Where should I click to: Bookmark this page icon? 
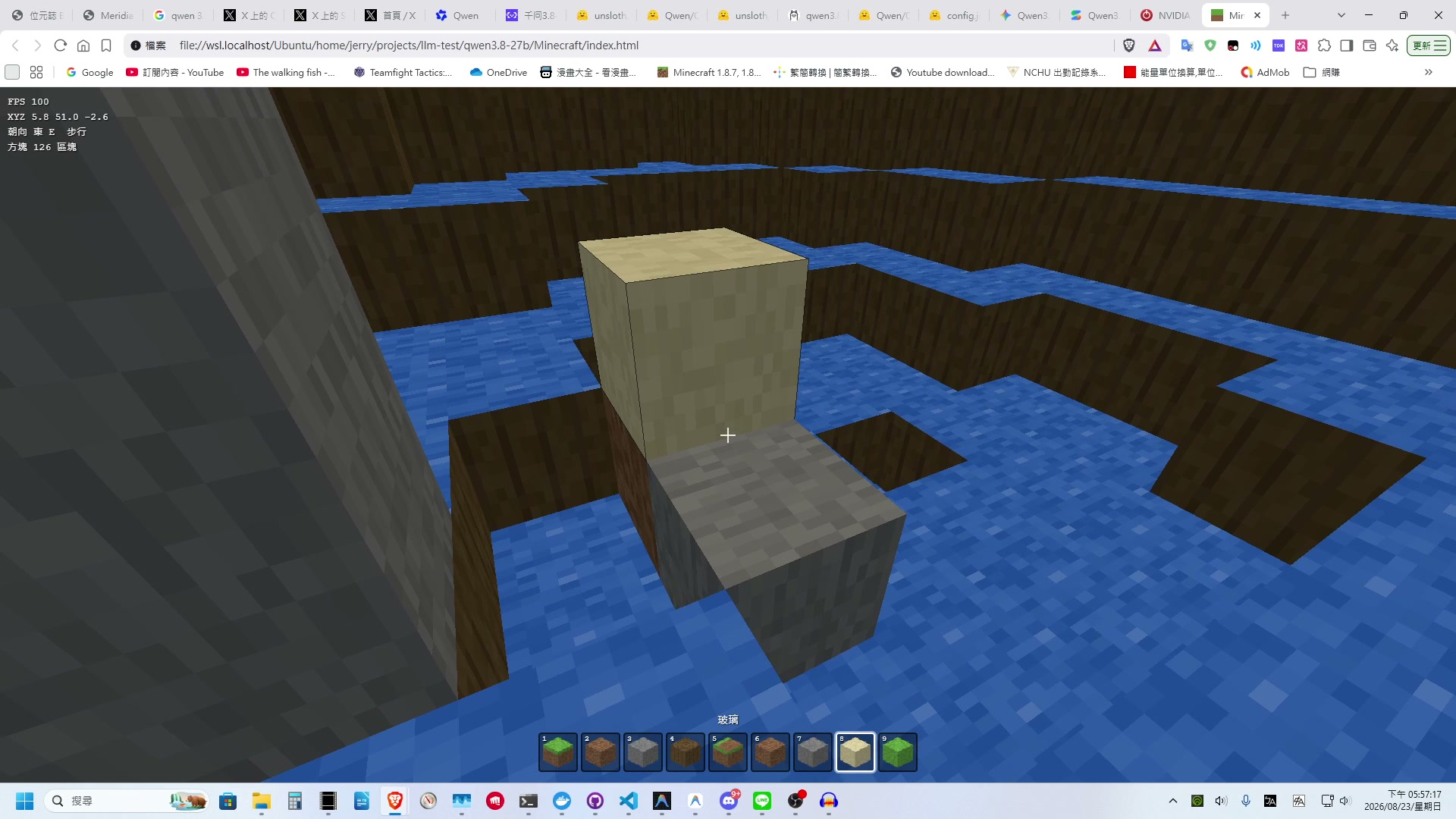(106, 45)
